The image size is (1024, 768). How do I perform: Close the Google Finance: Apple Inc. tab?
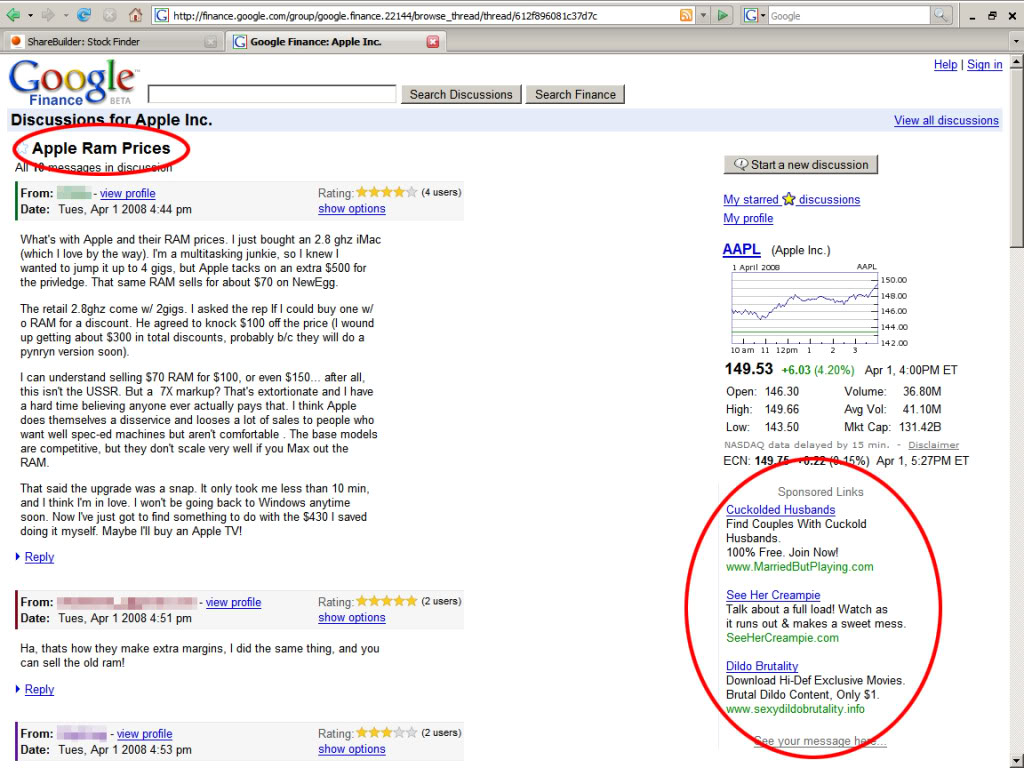(432, 42)
